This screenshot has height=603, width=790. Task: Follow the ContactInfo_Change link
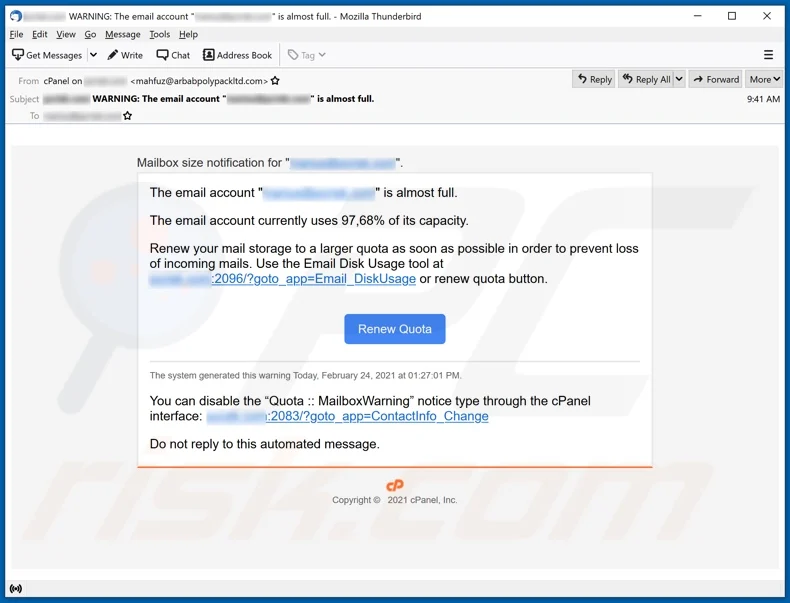[377, 416]
